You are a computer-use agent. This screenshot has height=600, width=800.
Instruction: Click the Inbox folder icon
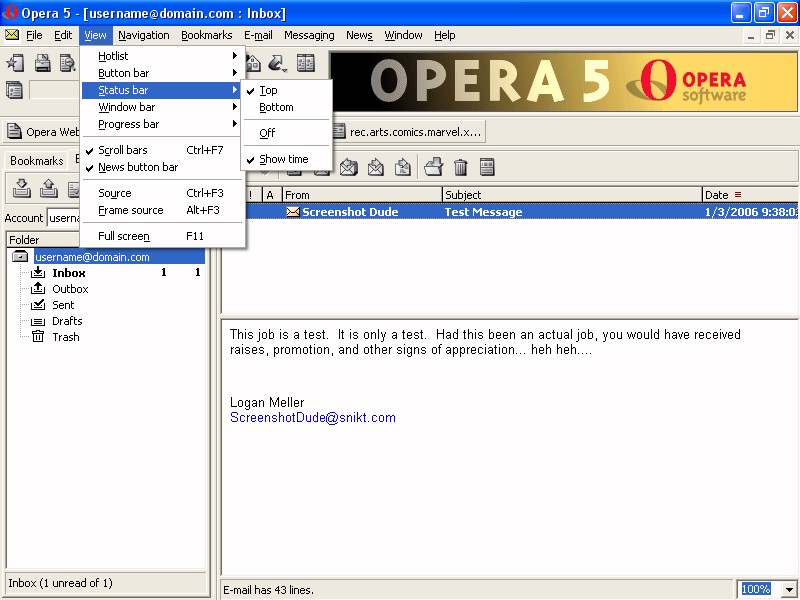38,272
